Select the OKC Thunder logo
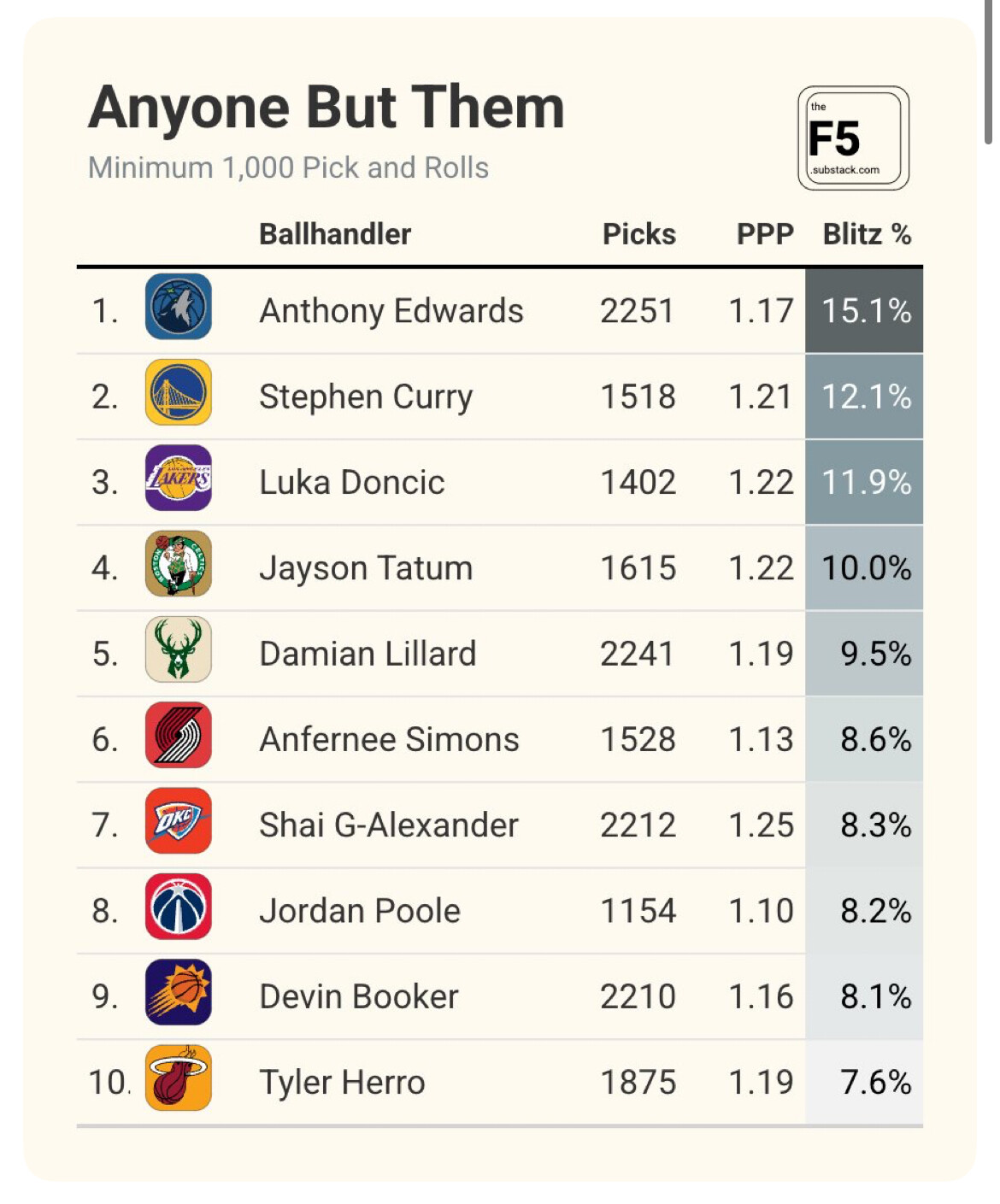This screenshot has height=1204, width=1000. tap(178, 821)
